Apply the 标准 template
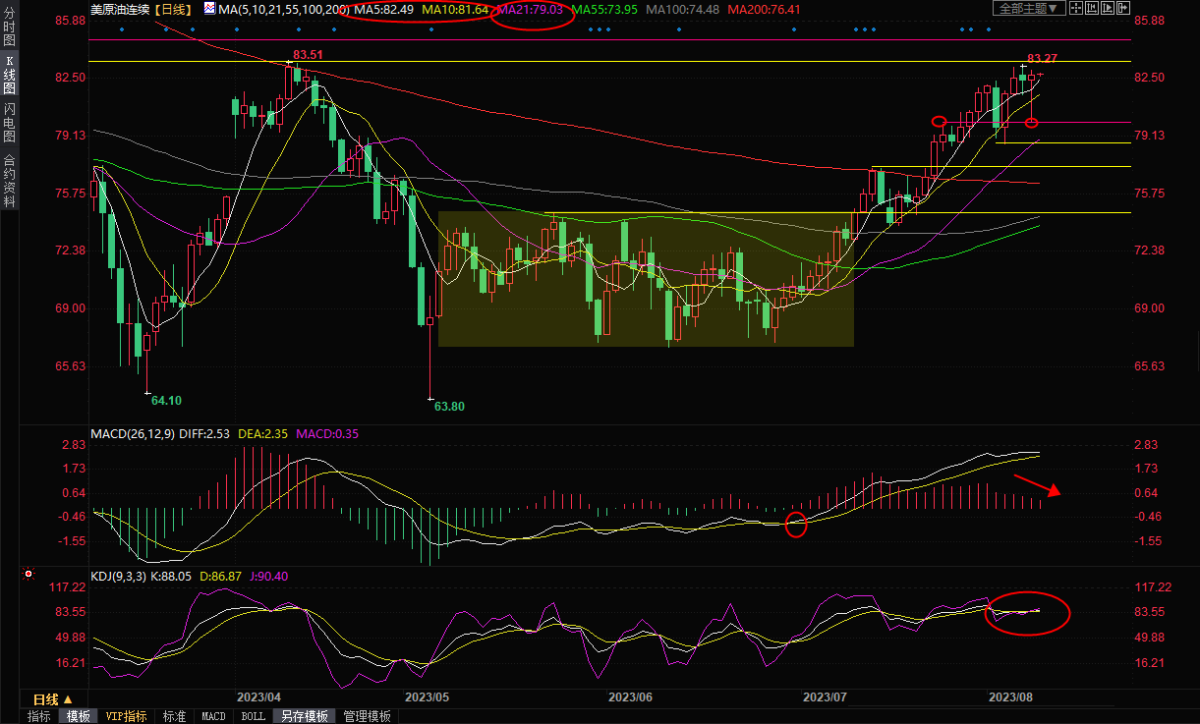 coord(174,716)
